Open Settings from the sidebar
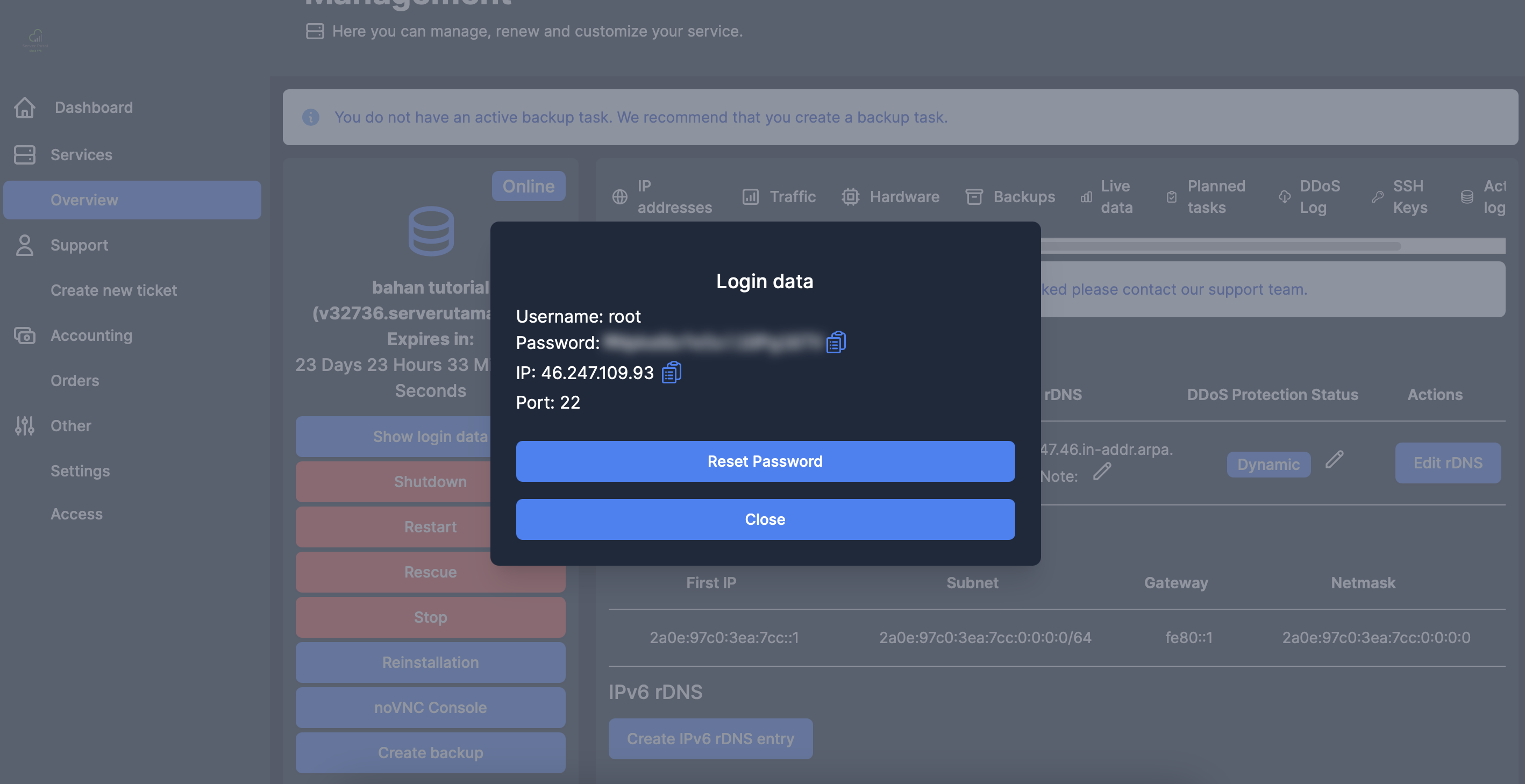The image size is (1525, 784). pyautogui.click(x=80, y=472)
